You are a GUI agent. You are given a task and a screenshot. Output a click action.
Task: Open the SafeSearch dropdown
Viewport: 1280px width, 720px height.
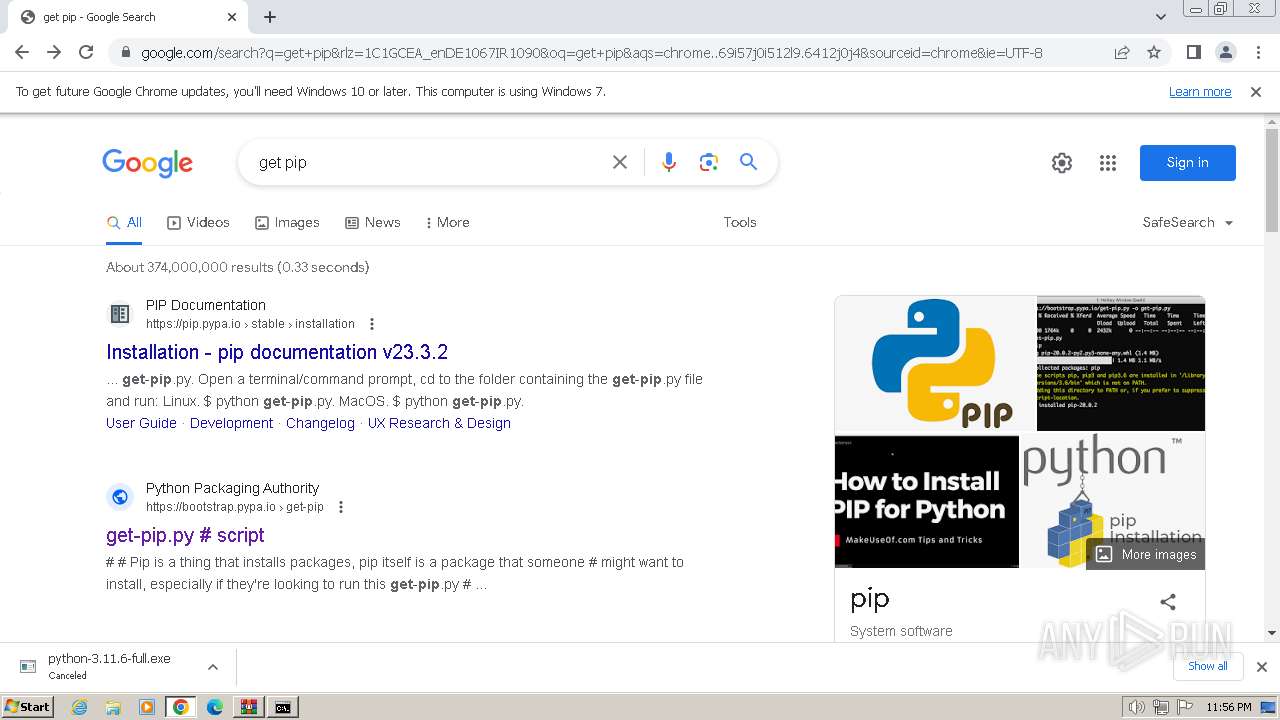(x=1188, y=222)
